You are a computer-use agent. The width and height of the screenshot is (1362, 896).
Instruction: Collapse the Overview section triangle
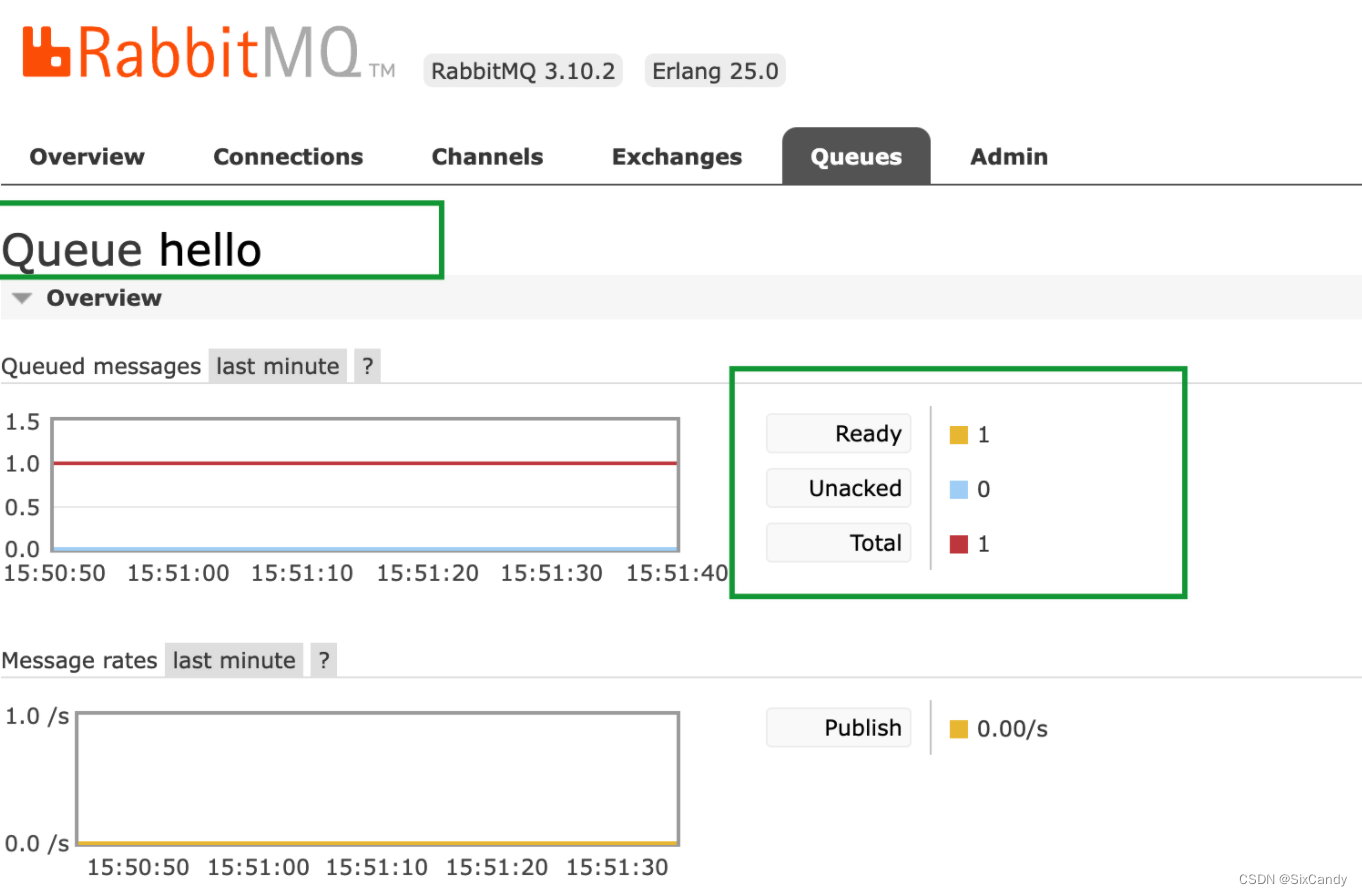coord(23,298)
